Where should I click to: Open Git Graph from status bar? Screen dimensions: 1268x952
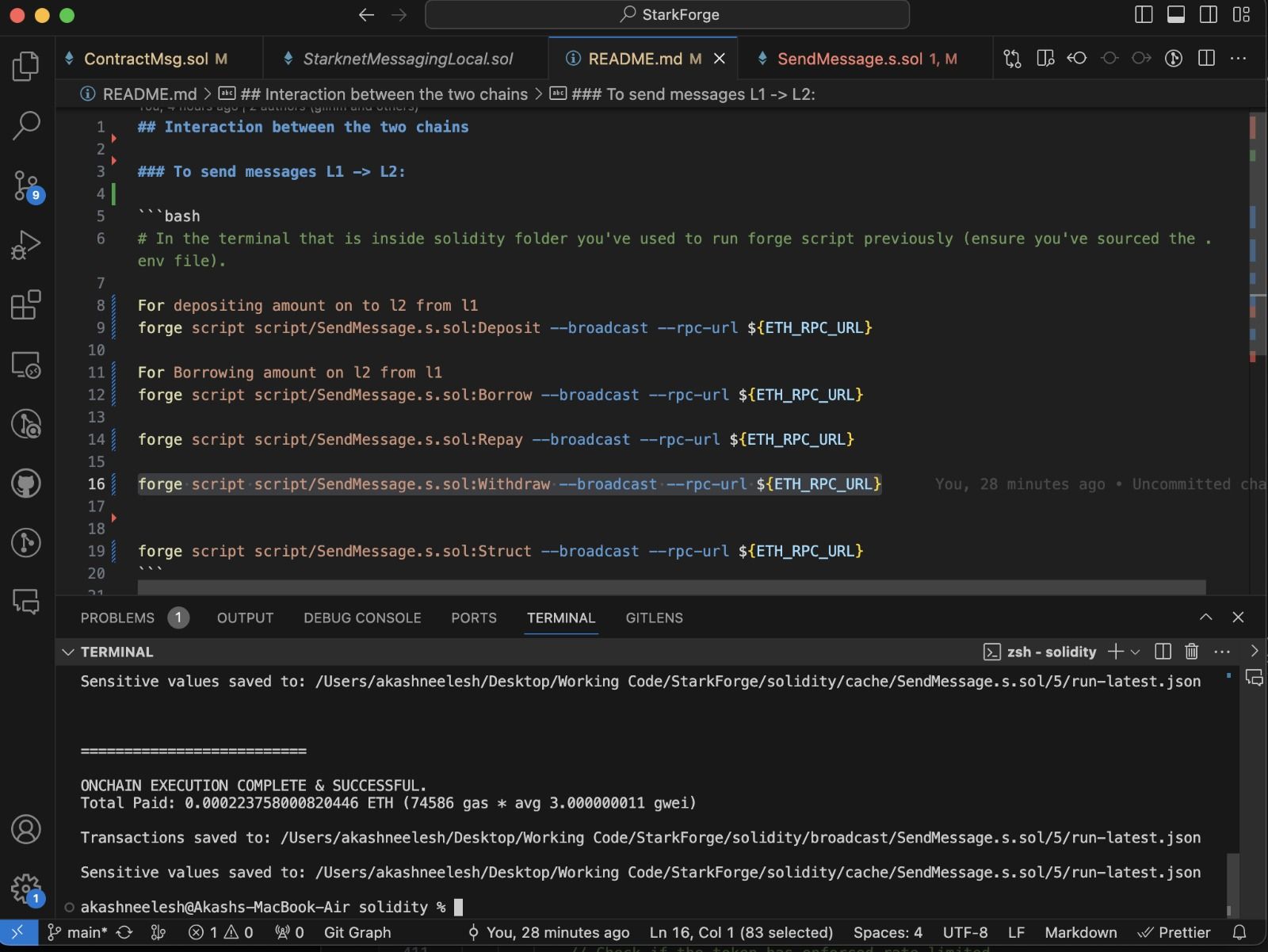pos(357,932)
